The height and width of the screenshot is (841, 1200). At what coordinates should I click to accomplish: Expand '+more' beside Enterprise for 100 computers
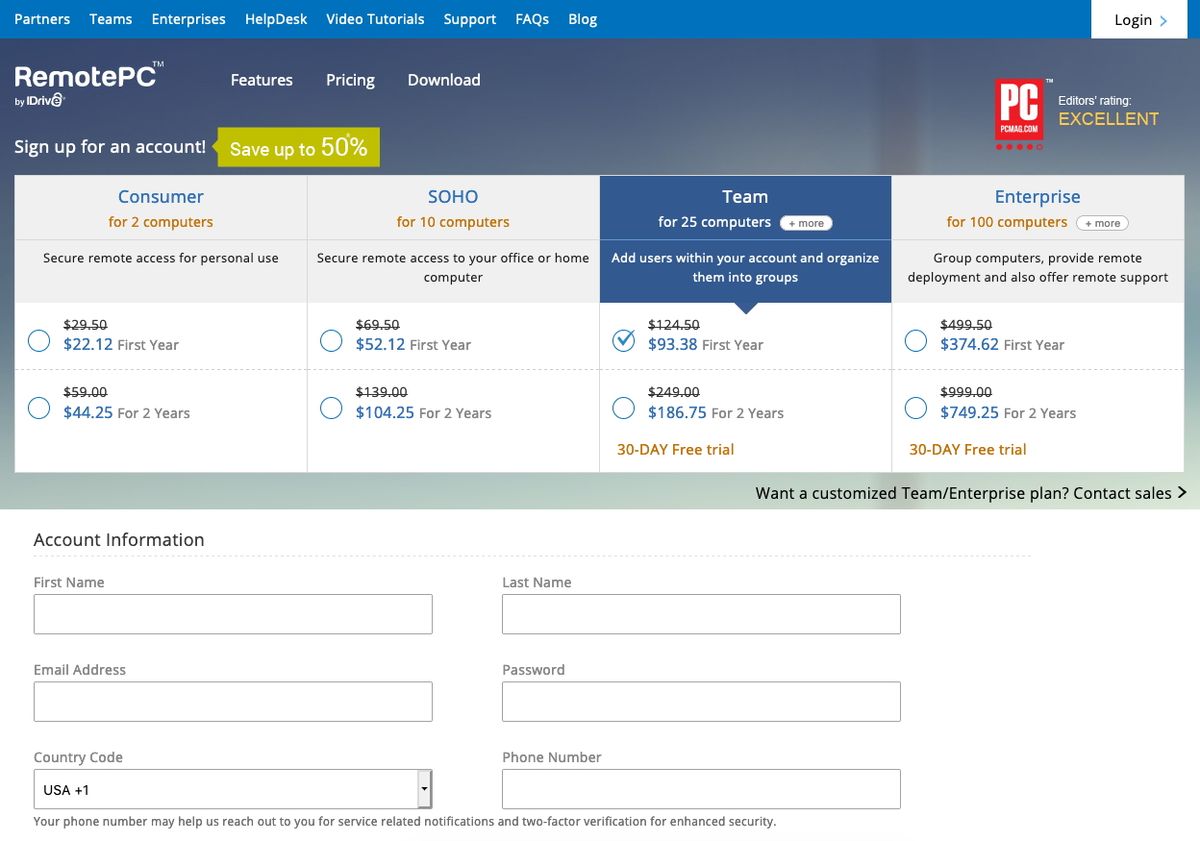coord(1102,223)
